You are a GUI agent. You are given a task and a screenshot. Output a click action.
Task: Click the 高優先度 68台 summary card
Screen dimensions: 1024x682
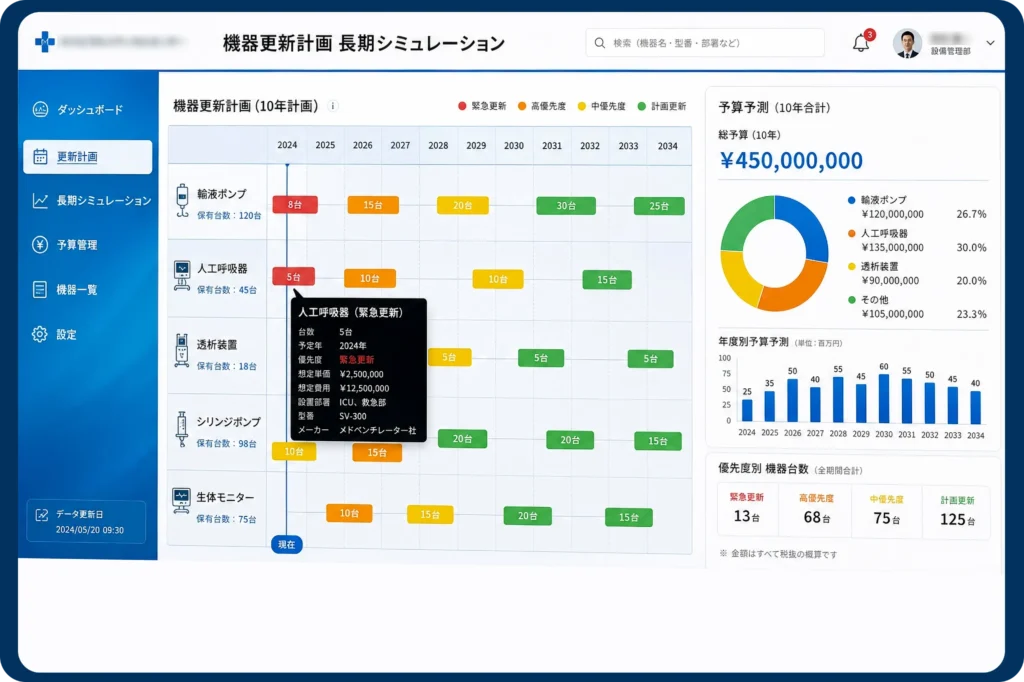pyautogui.click(x=816, y=510)
